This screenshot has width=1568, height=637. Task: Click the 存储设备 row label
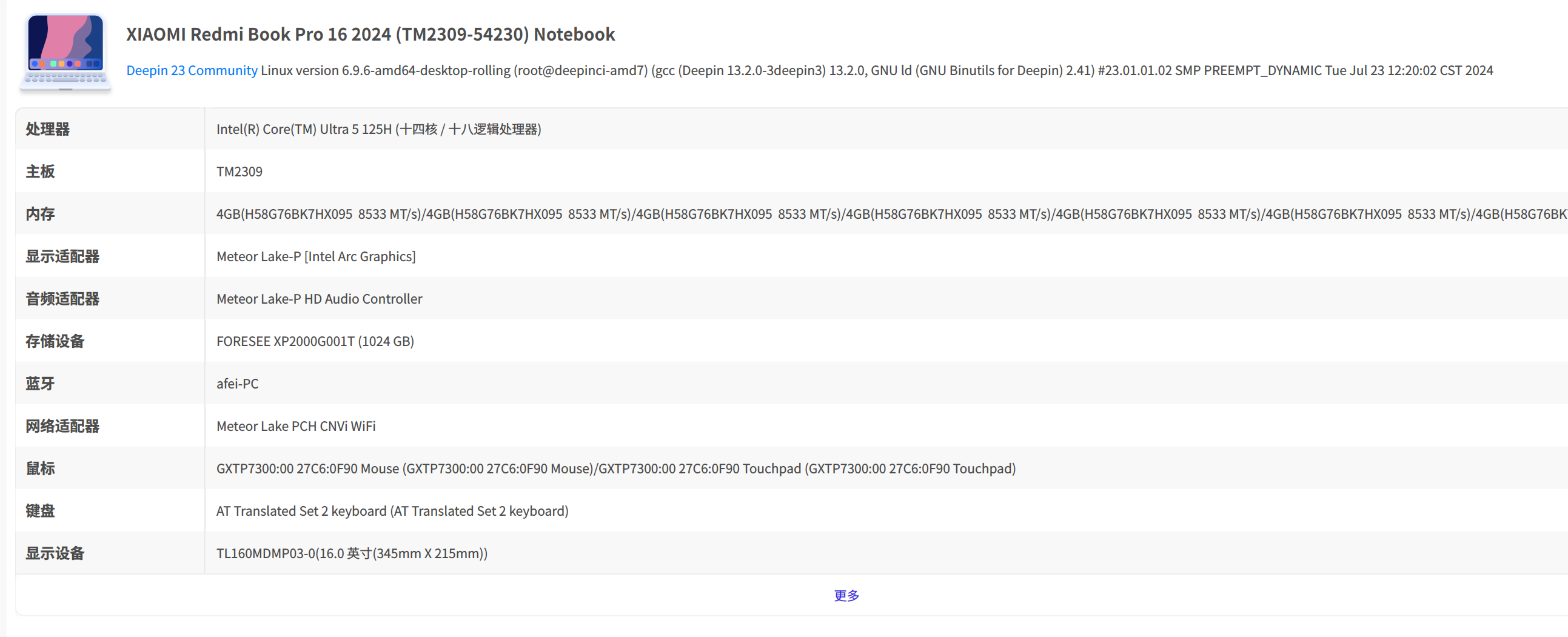55,341
